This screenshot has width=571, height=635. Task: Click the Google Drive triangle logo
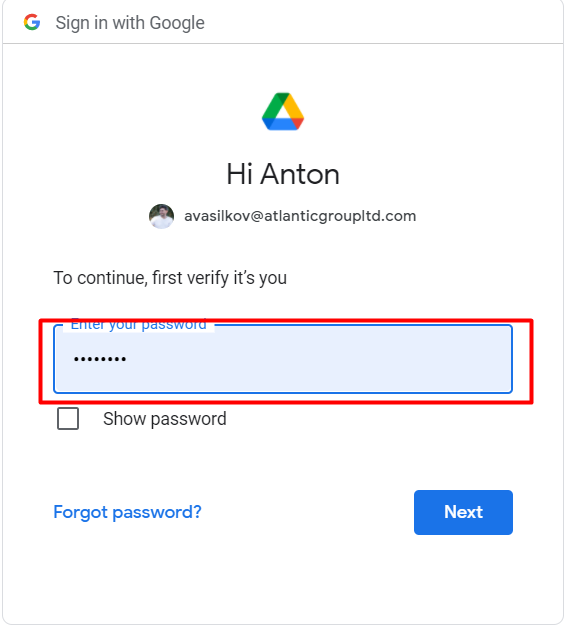pos(283,111)
